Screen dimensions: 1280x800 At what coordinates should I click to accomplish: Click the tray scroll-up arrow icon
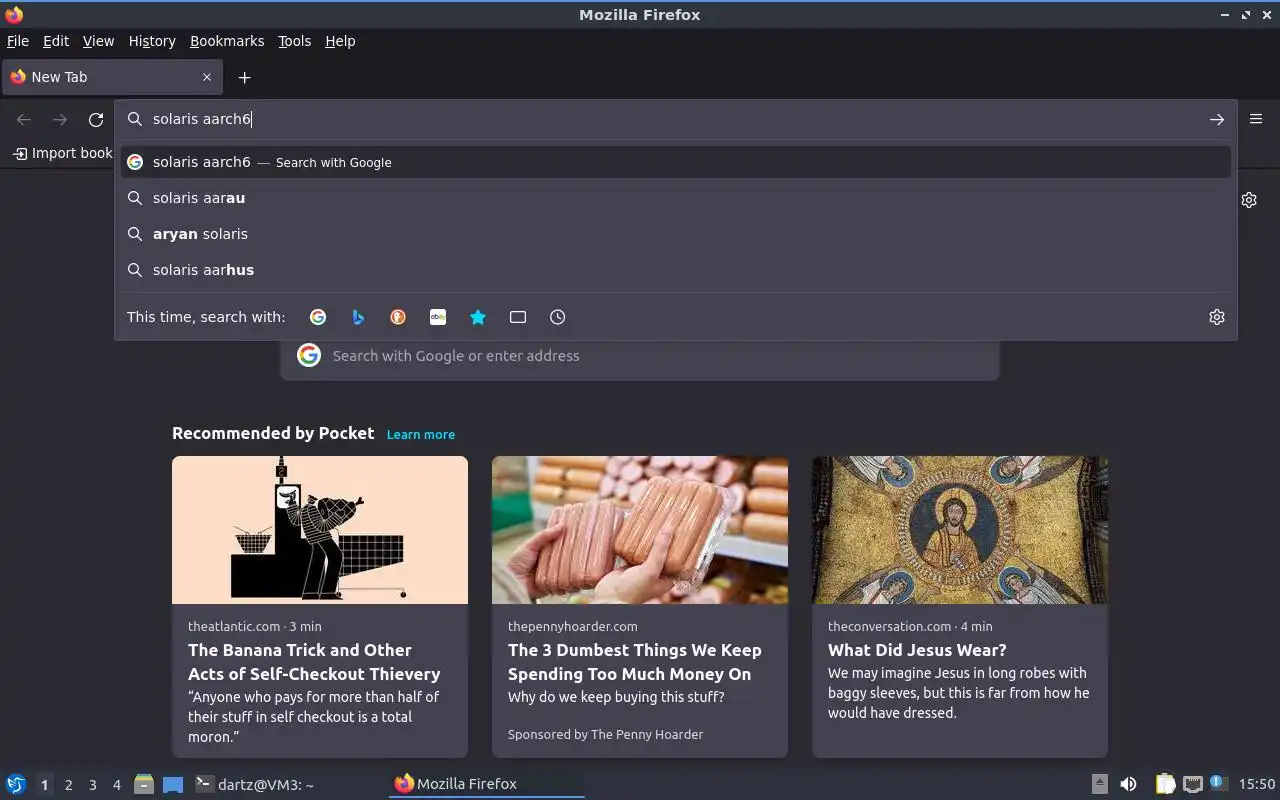[x=1099, y=784]
